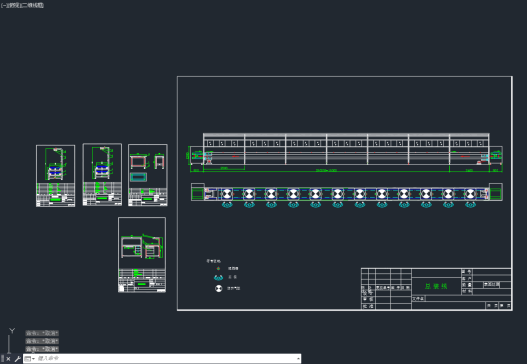The height and width of the screenshot is (364, 527).
Task: Open the viewport controls label in the top corner
Action: point(22,5)
